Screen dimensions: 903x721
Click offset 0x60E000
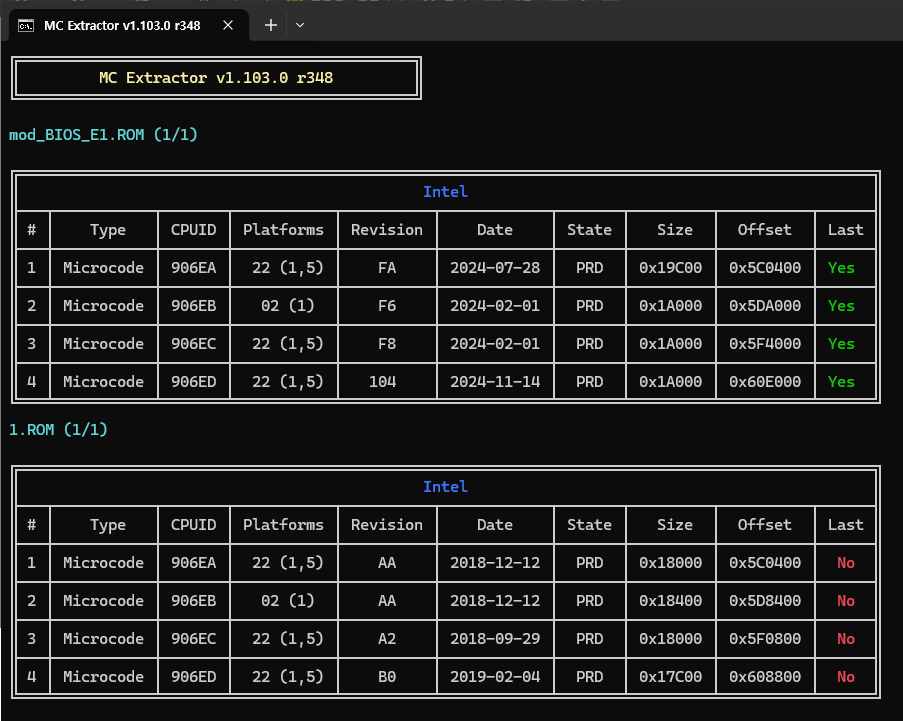tap(765, 382)
